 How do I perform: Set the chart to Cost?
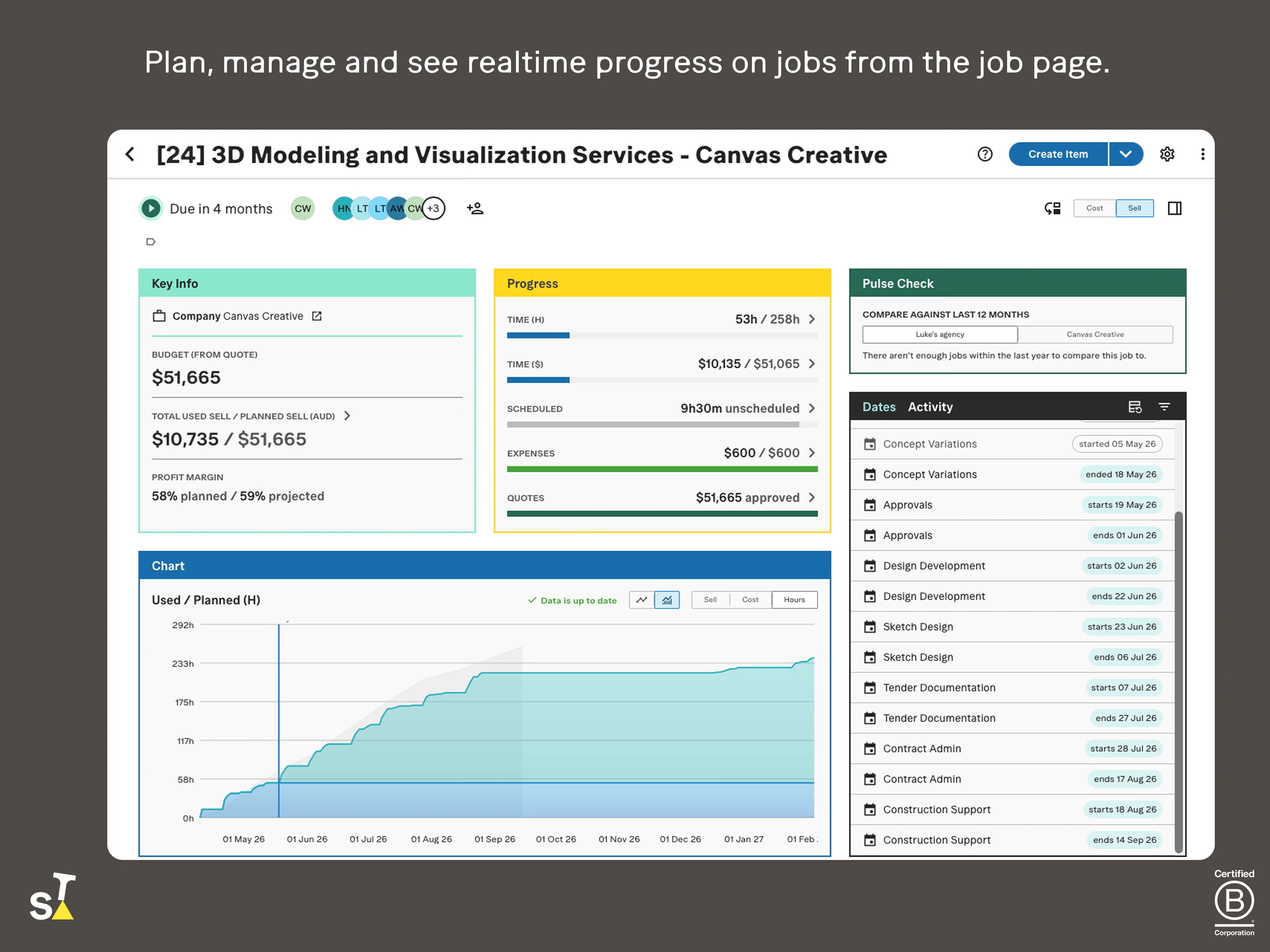[x=750, y=600]
